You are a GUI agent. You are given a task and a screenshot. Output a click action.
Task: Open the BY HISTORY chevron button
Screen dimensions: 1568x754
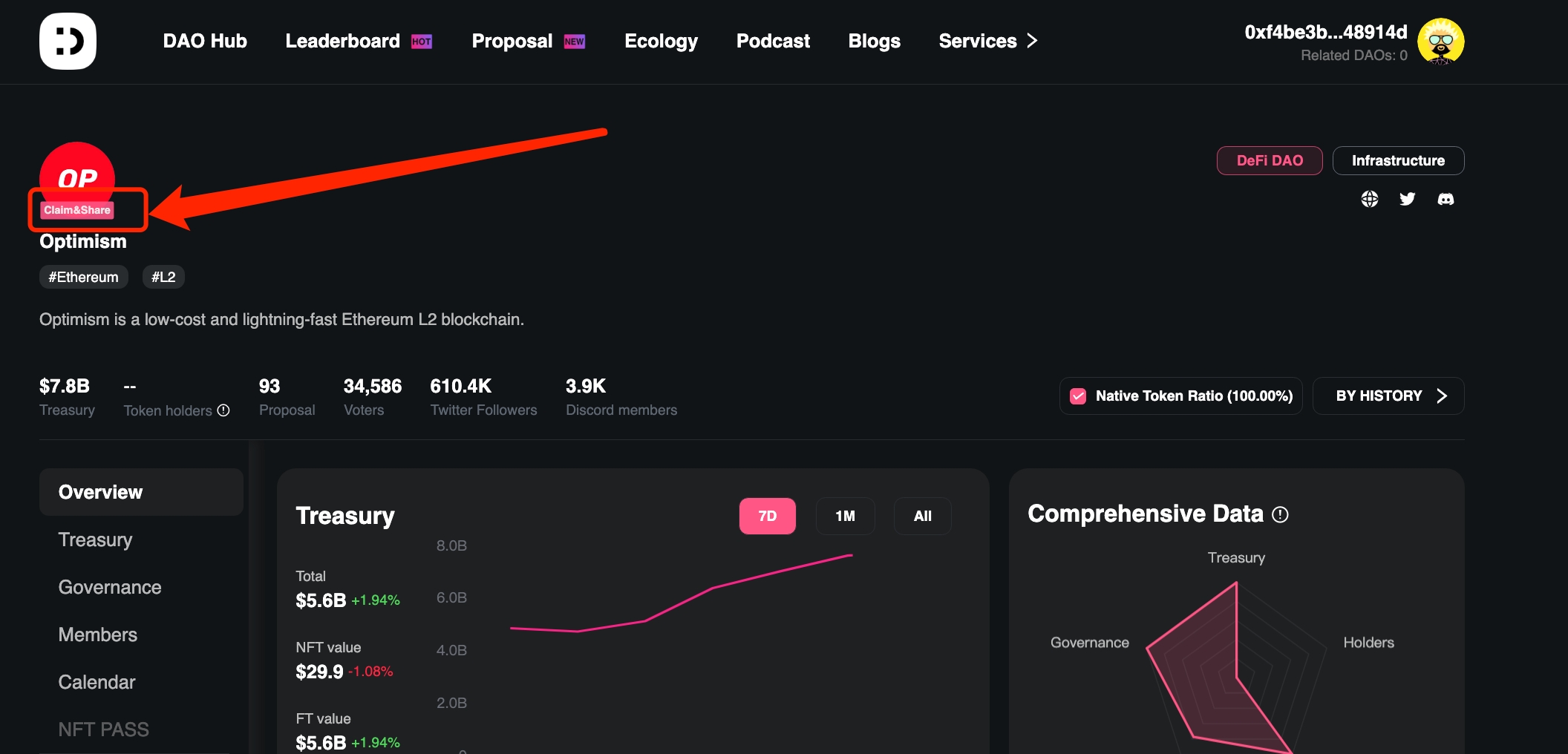pos(1388,396)
